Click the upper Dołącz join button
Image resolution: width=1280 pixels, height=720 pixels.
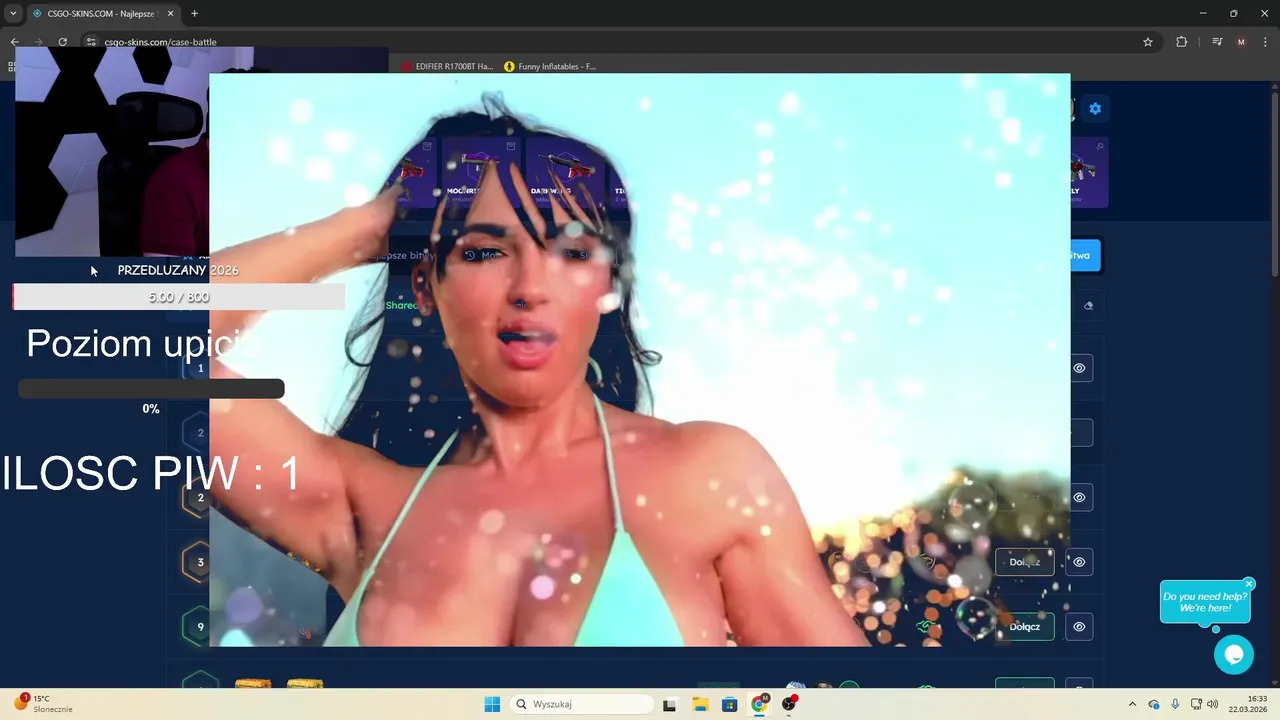pyautogui.click(x=1024, y=562)
